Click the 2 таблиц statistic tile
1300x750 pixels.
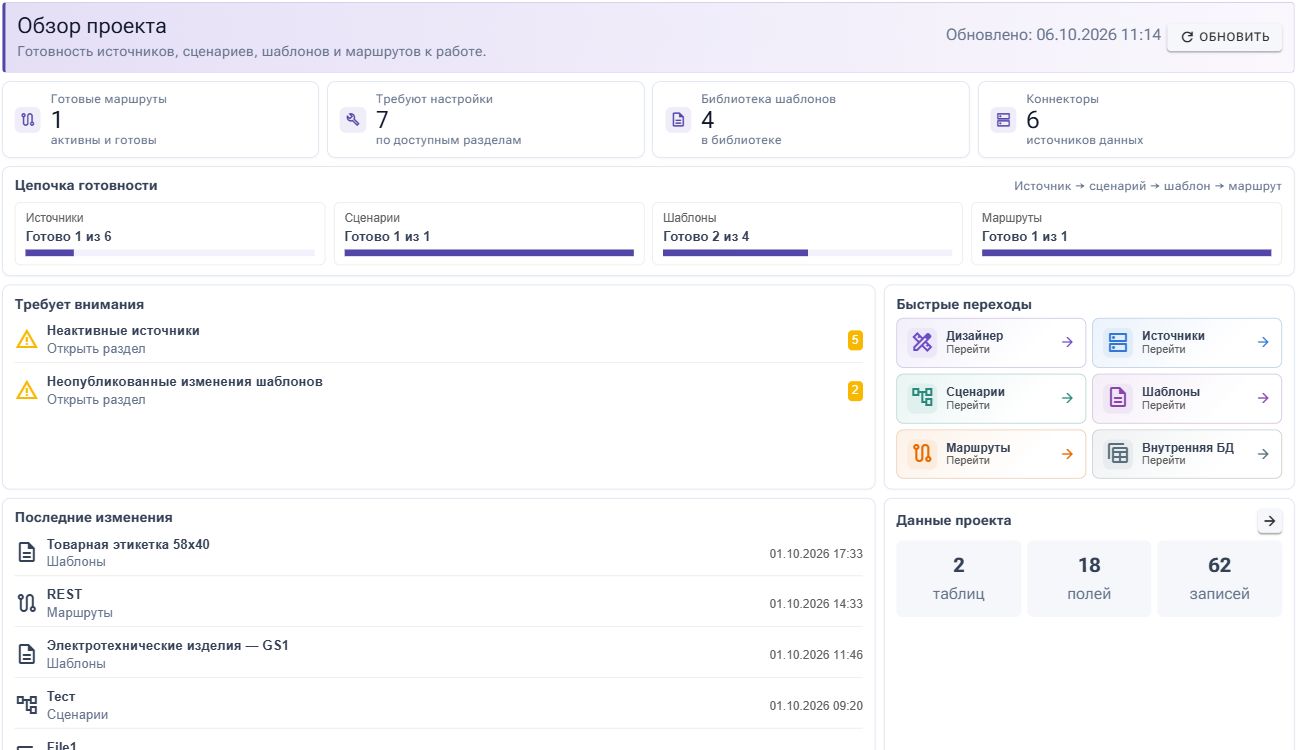tap(959, 578)
